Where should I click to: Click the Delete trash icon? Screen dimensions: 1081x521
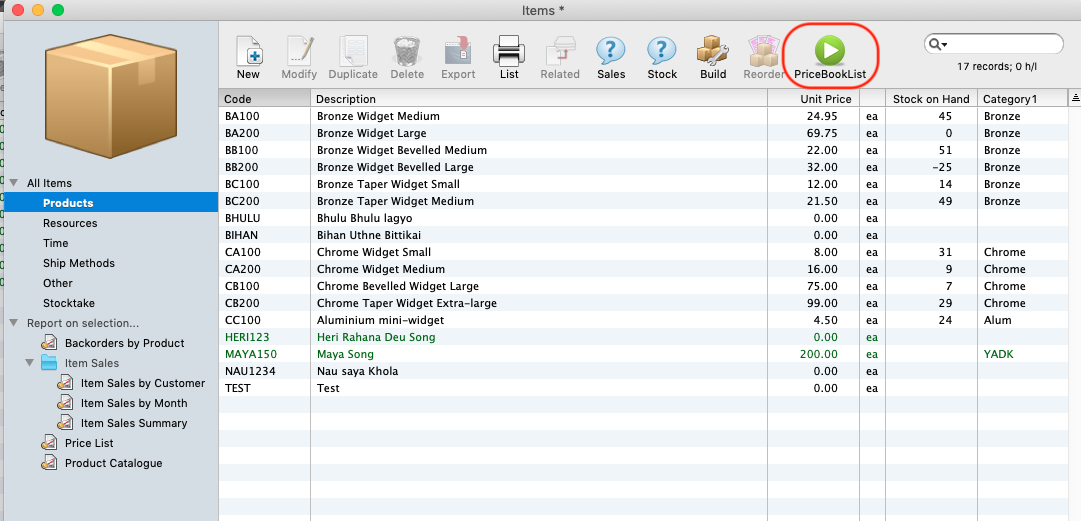click(407, 51)
